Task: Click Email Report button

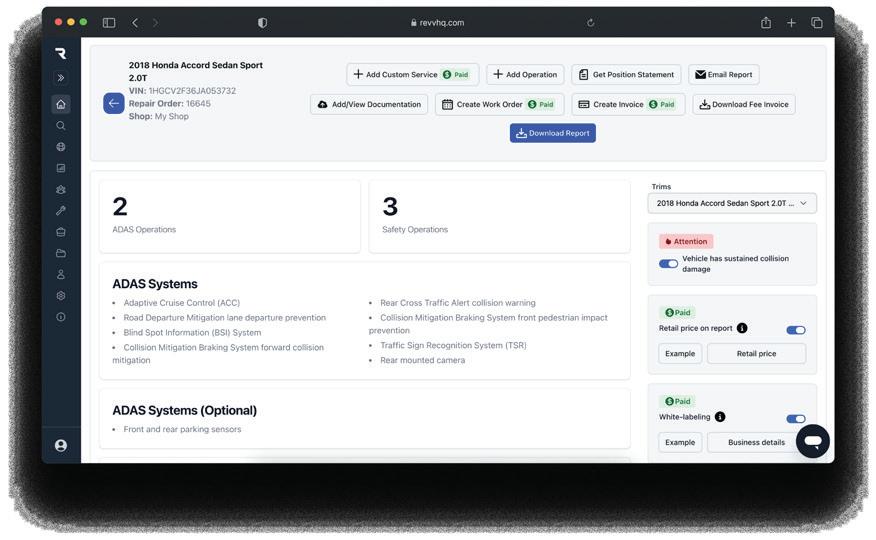Action: (723, 74)
